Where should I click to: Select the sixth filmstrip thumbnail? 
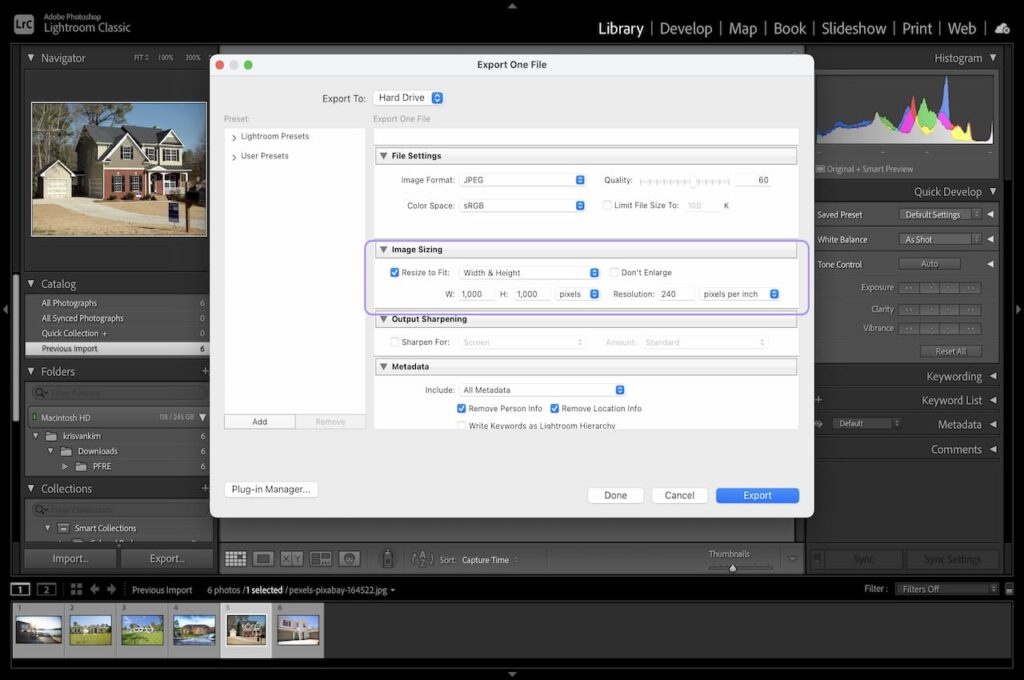[297, 630]
